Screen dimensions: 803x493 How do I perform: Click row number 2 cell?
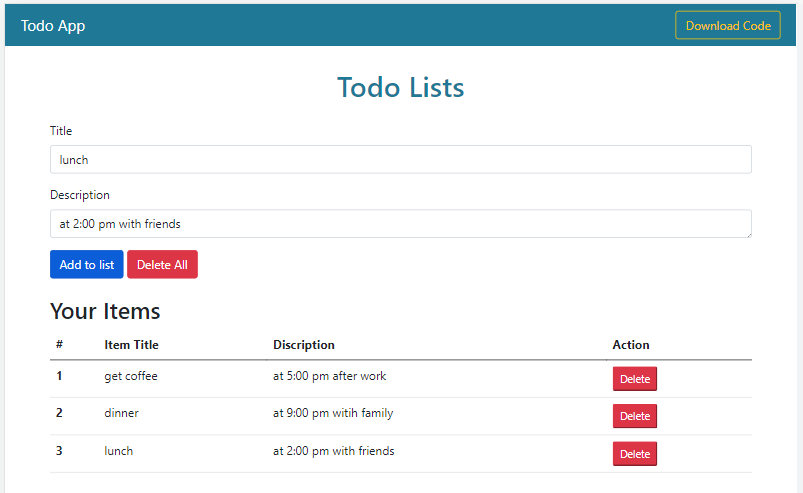click(59, 413)
